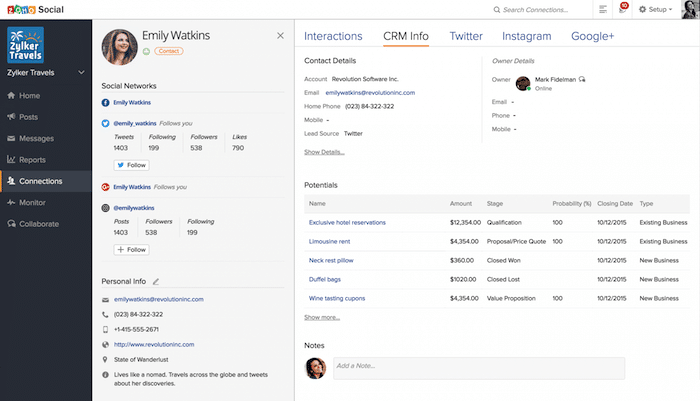This screenshot has width=700, height=401.
Task: Click the feed list icon beside search
Action: point(603,9)
